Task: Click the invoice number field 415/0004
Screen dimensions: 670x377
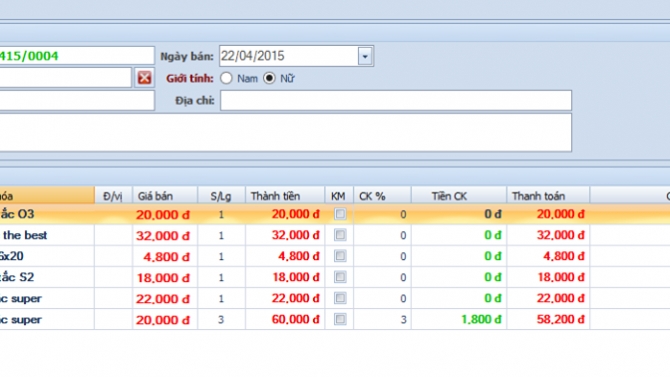Action: (77, 56)
